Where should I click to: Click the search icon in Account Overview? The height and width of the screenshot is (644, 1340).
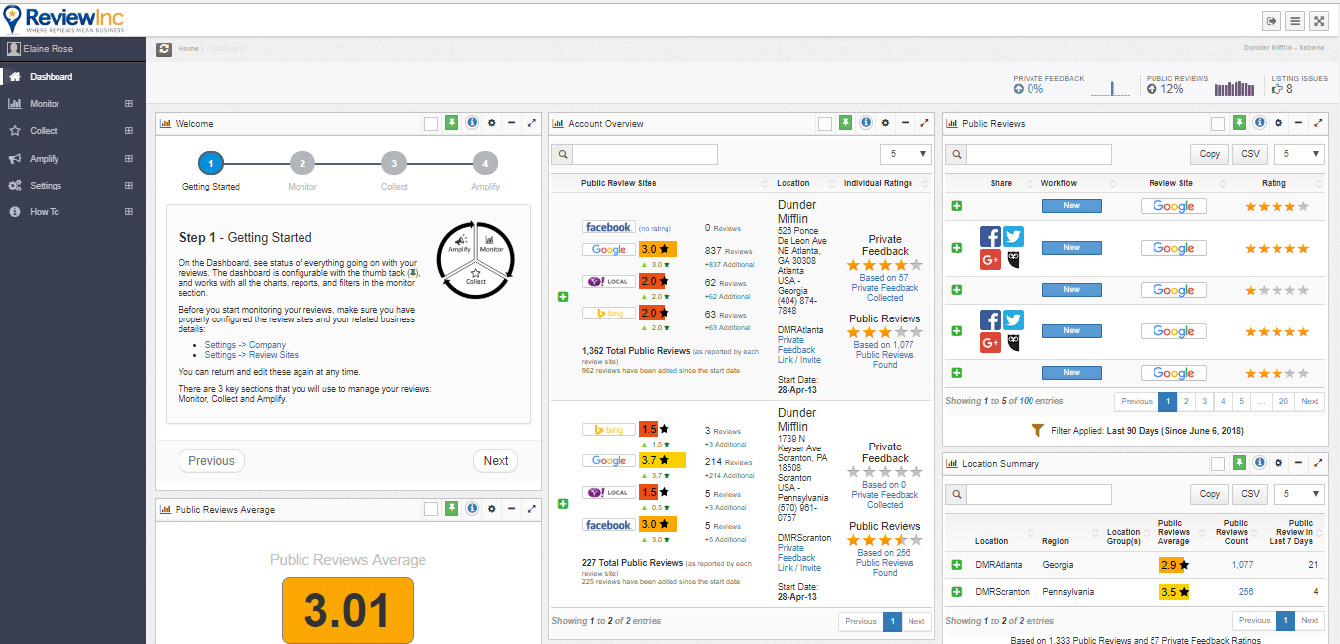click(x=562, y=154)
